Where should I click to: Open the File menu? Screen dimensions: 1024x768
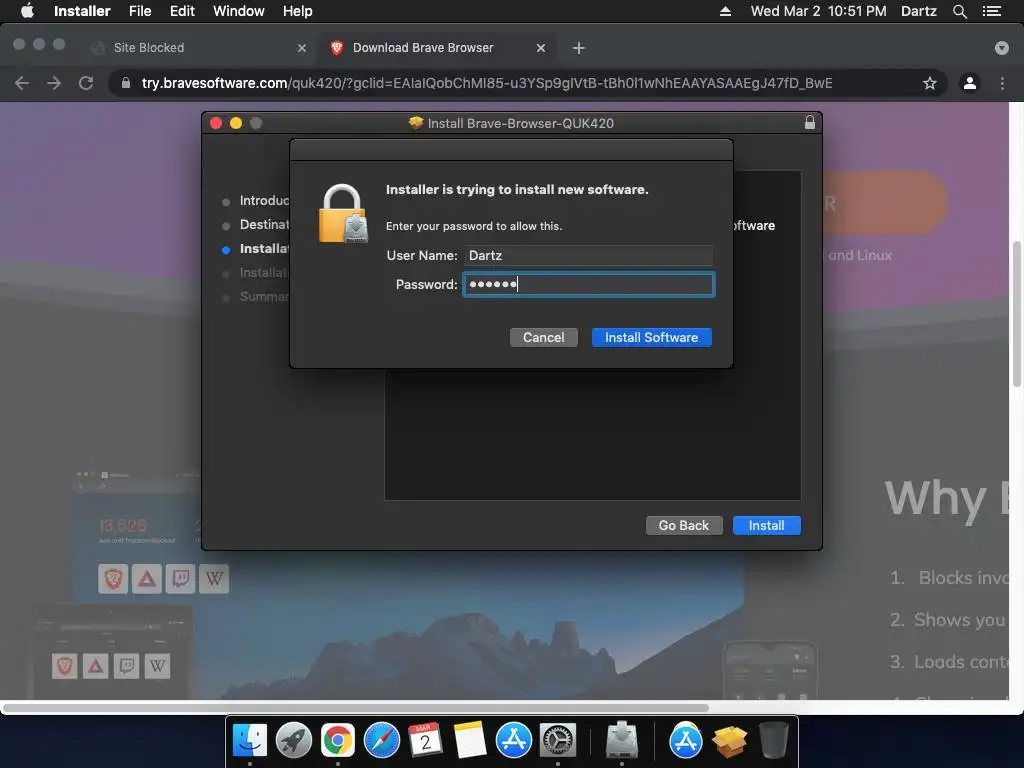click(x=140, y=11)
